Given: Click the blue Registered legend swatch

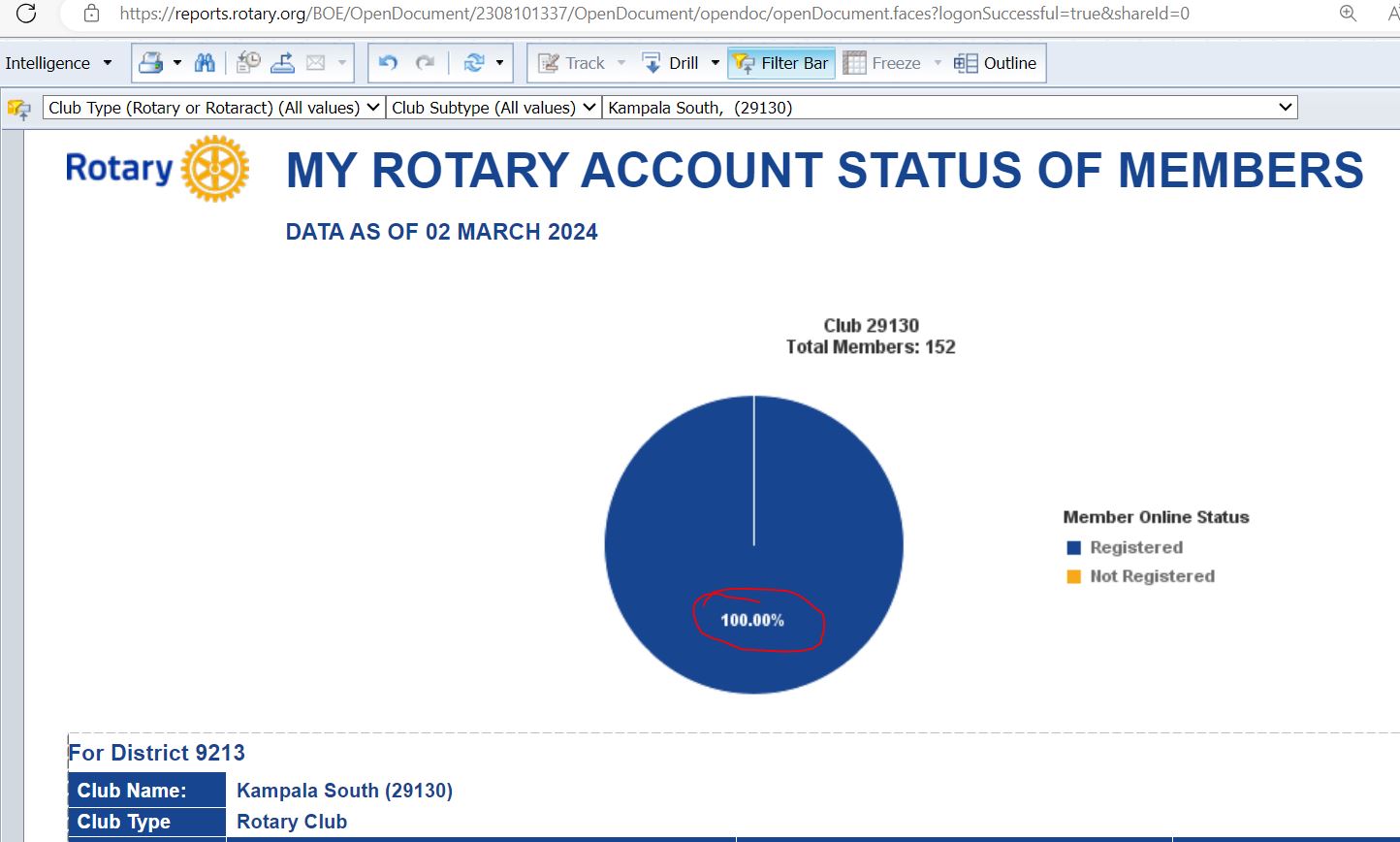Looking at the screenshot, I should click(1073, 548).
